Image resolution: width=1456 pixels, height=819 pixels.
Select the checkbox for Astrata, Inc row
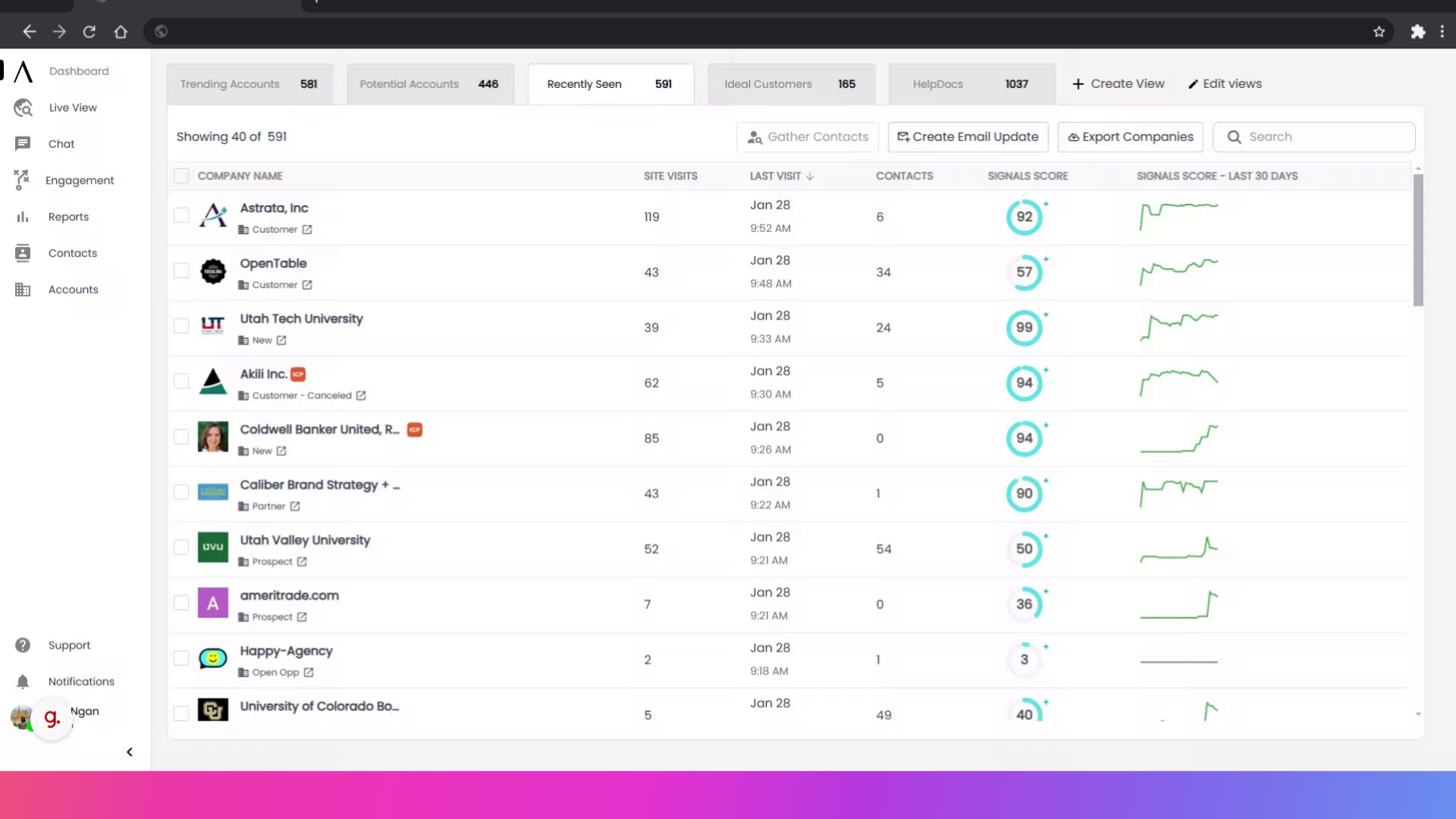[x=181, y=215]
